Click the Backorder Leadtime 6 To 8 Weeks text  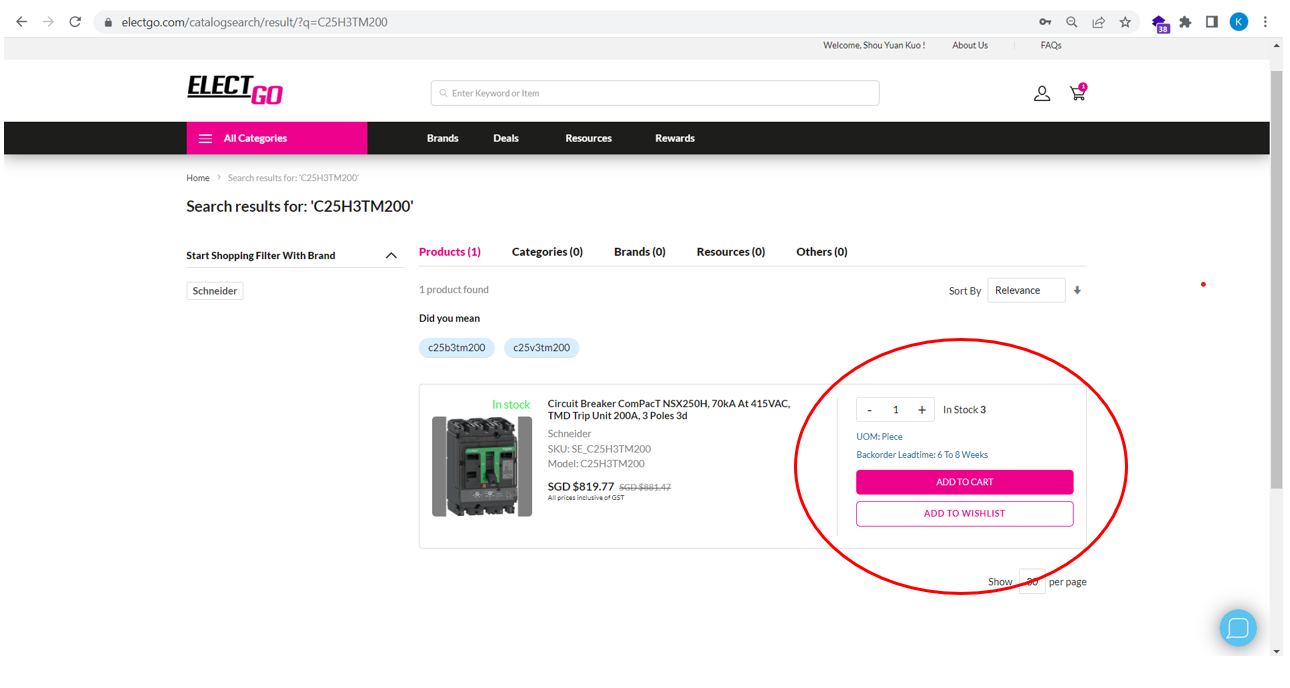pos(922,455)
